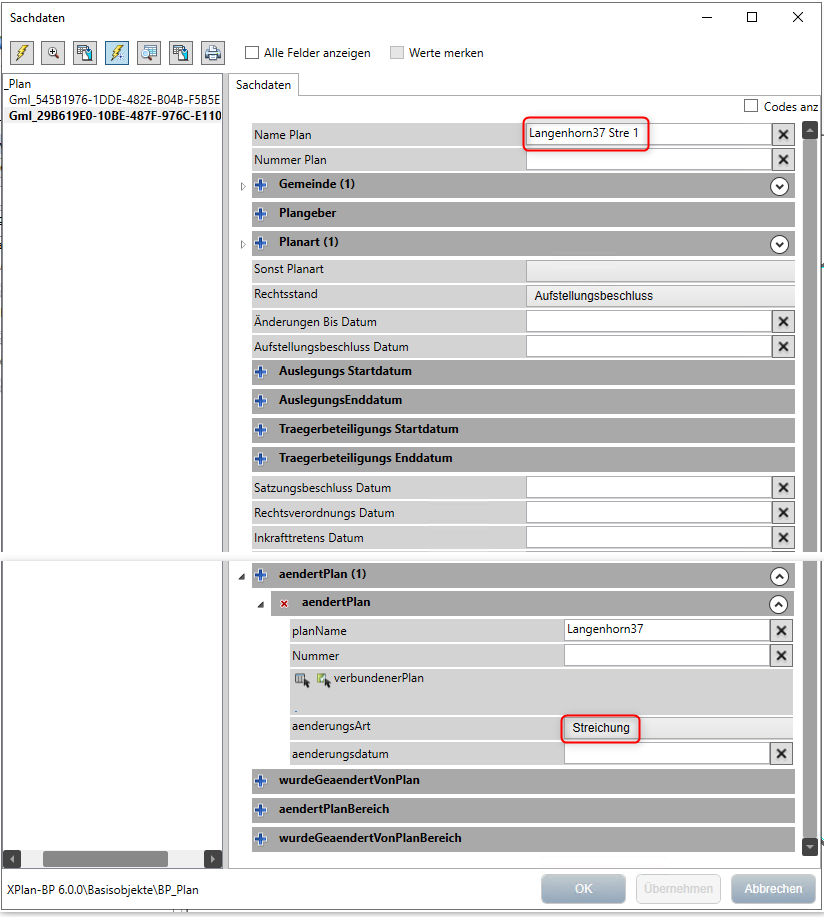
Task: Toggle the Werte merken checkbox
Action: [x=397, y=53]
